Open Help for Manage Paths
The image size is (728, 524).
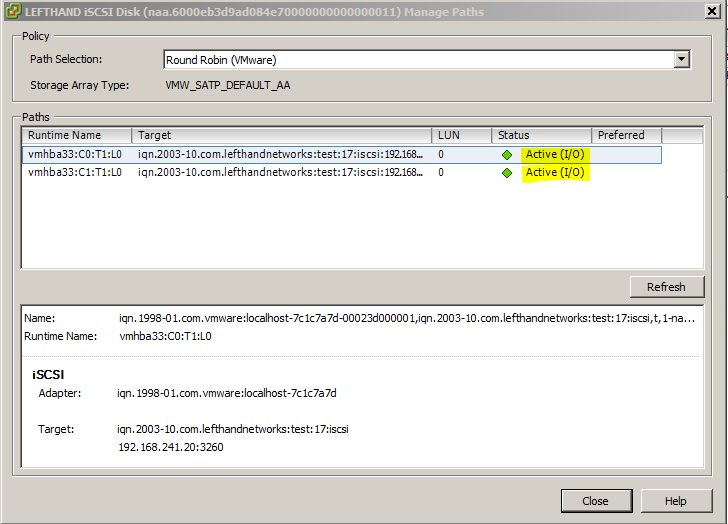coord(675,501)
